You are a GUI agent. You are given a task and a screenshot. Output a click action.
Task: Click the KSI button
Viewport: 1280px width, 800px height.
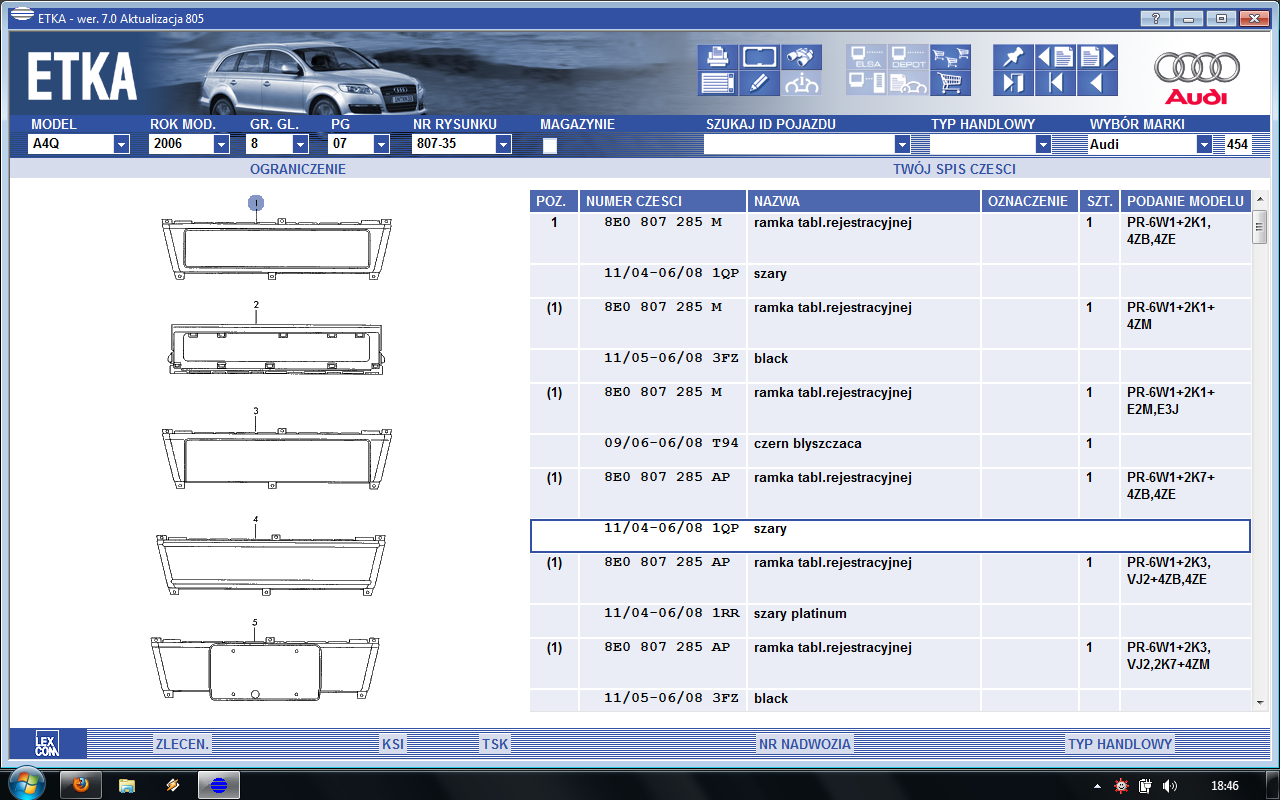click(393, 744)
